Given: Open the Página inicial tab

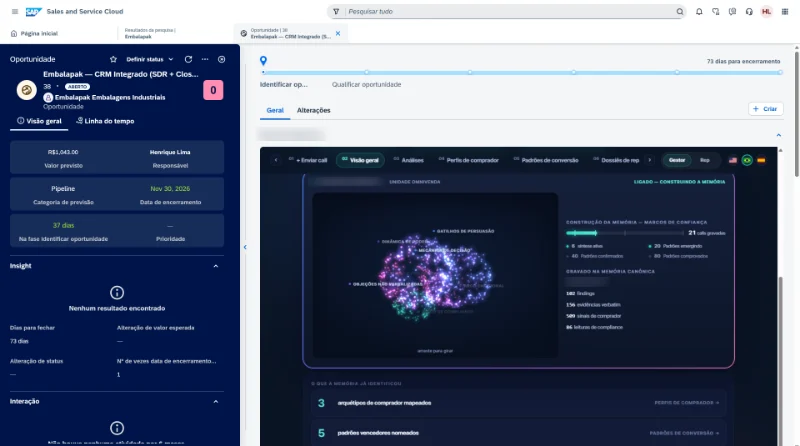Looking at the screenshot, I should click(x=34, y=33).
